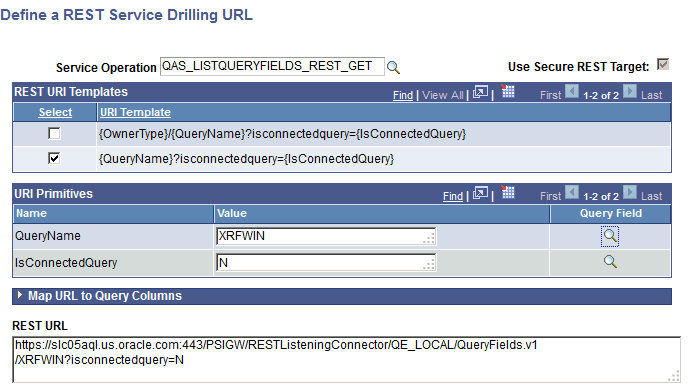Show previous row in REST URI Templates
This screenshot has height=388, width=691.
click(x=572, y=92)
